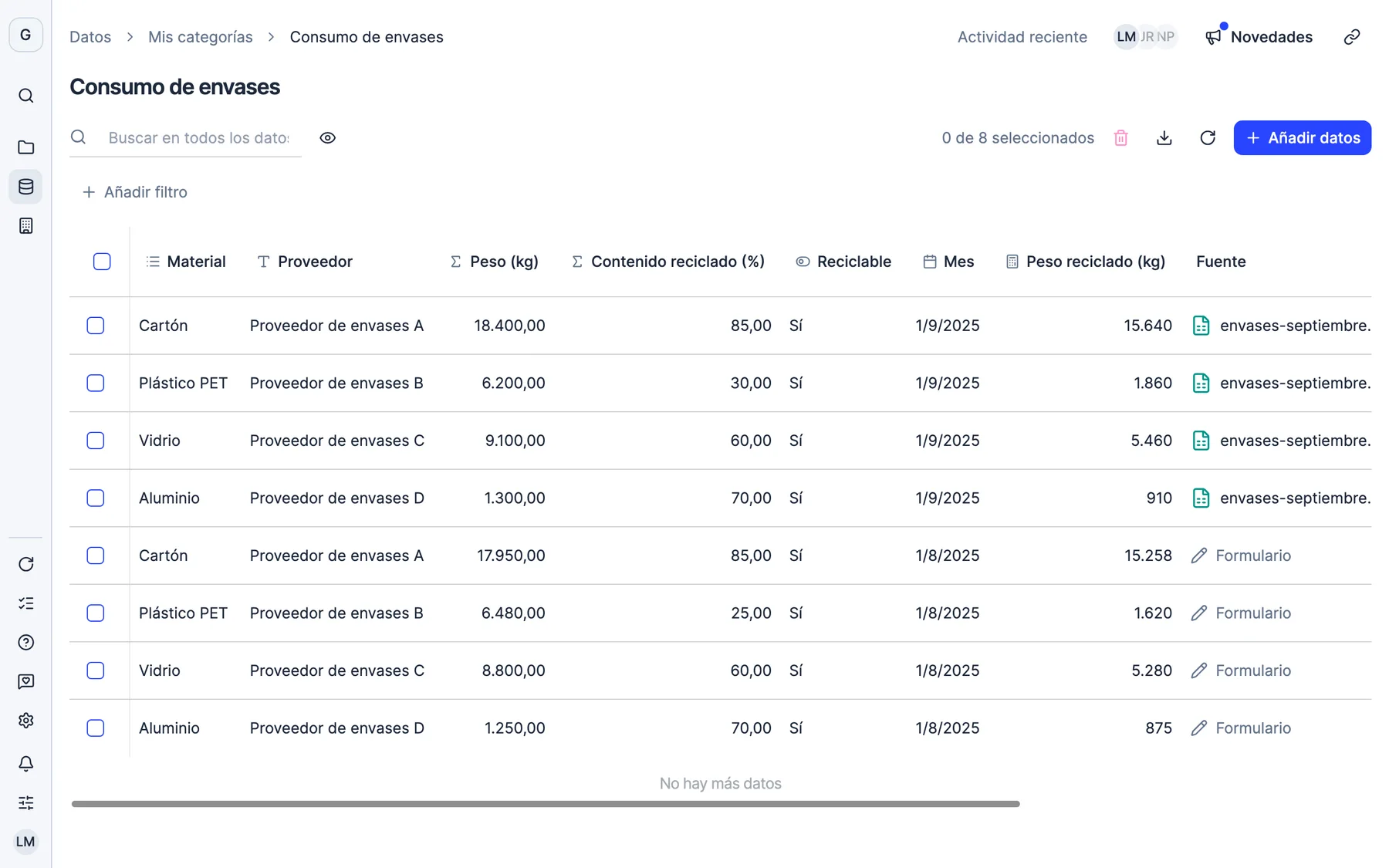Click the Peso (kg) column header
Viewport: 1389px width, 868px height.
[x=494, y=262]
